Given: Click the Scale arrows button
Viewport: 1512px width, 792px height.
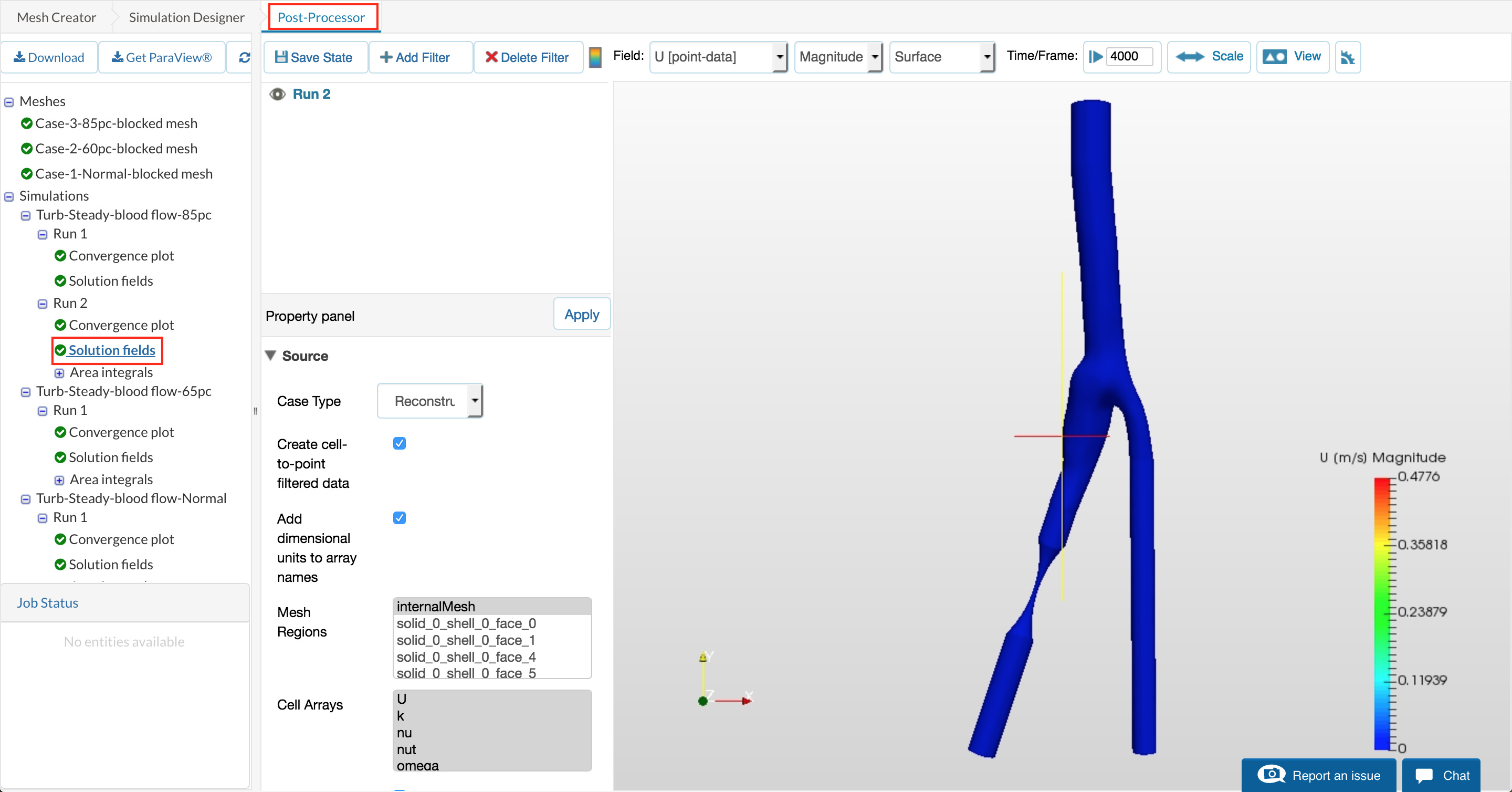Looking at the screenshot, I should pos(1209,56).
